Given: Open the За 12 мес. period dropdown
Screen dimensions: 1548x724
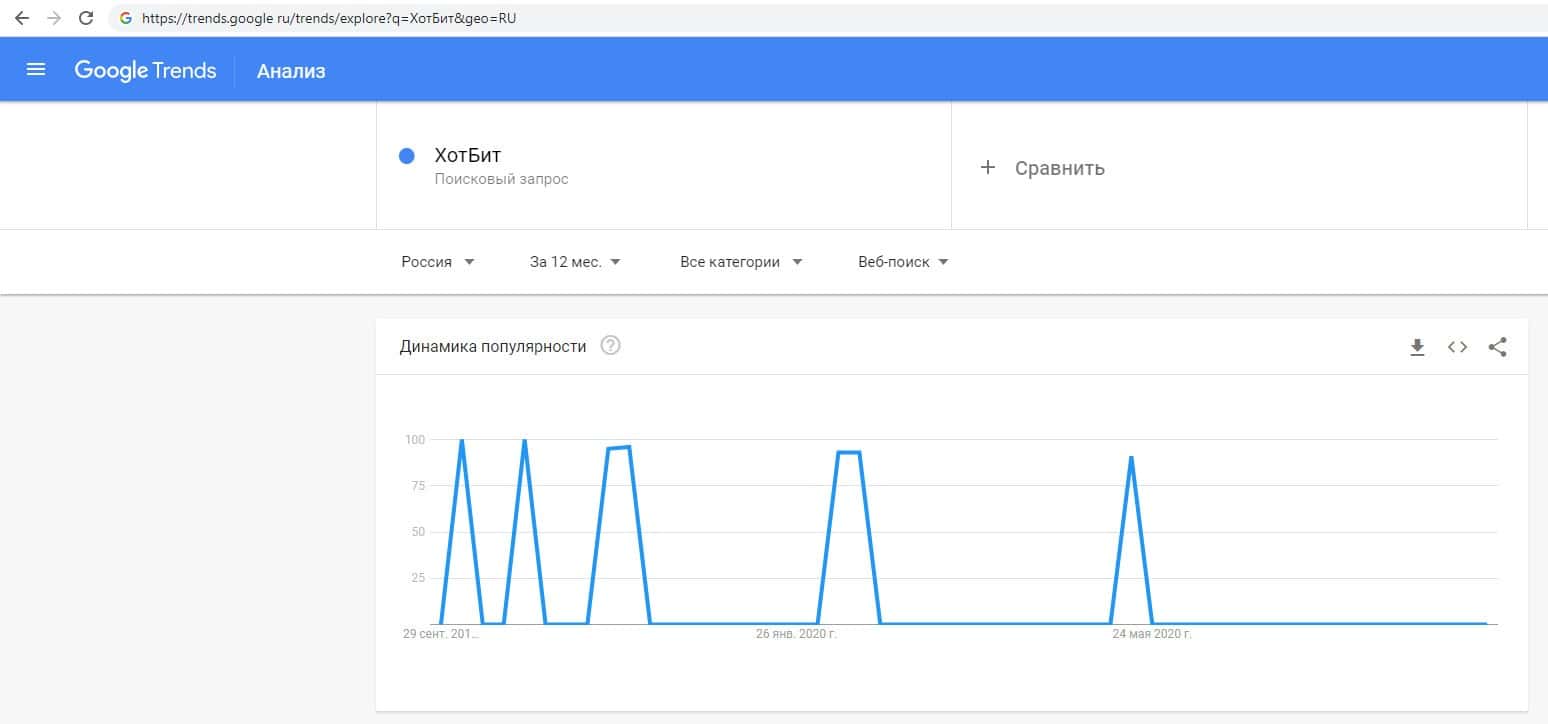Looking at the screenshot, I should tap(575, 262).
